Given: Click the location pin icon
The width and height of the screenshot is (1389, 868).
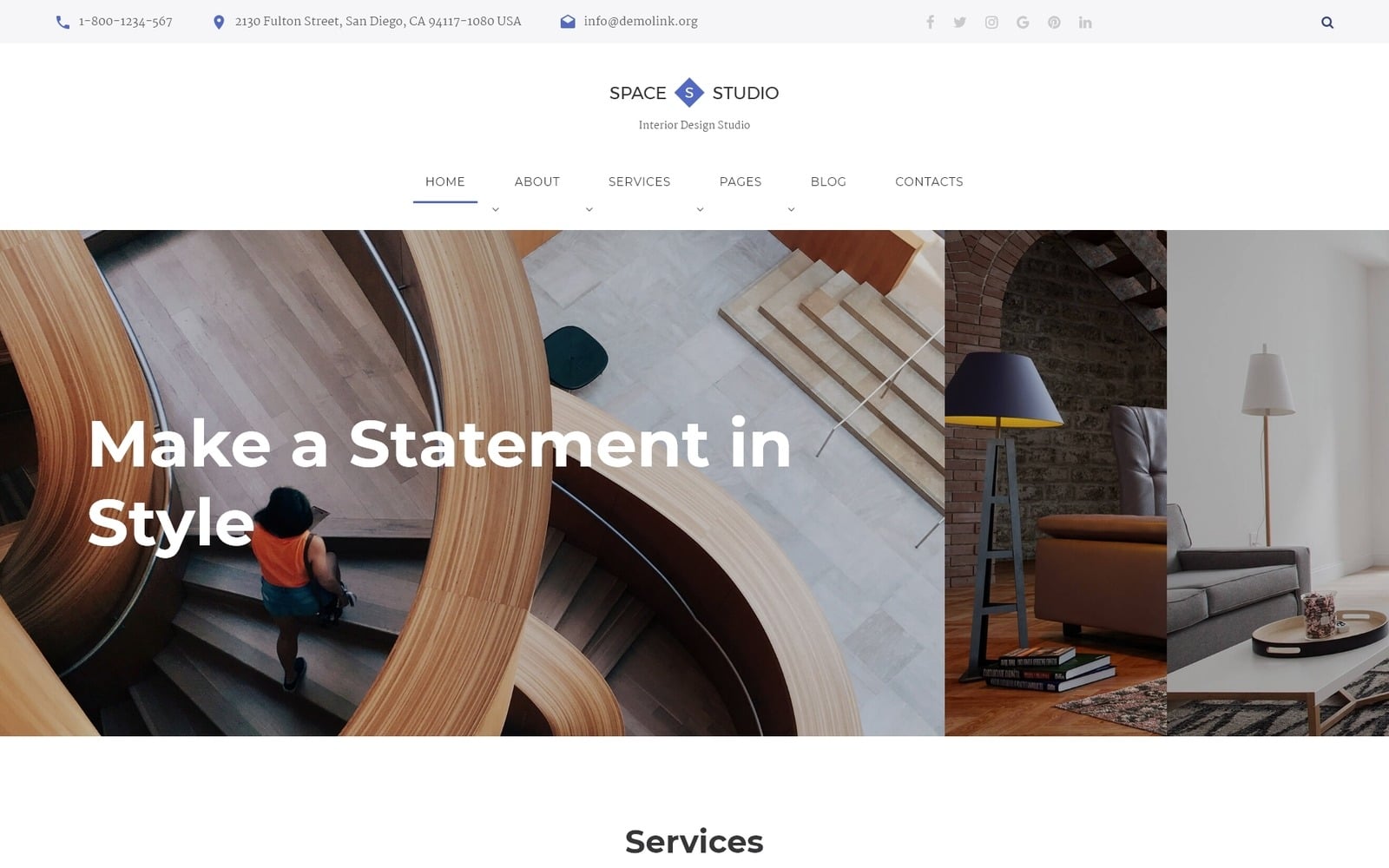Looking at the screenshot, I should [218, 21].
